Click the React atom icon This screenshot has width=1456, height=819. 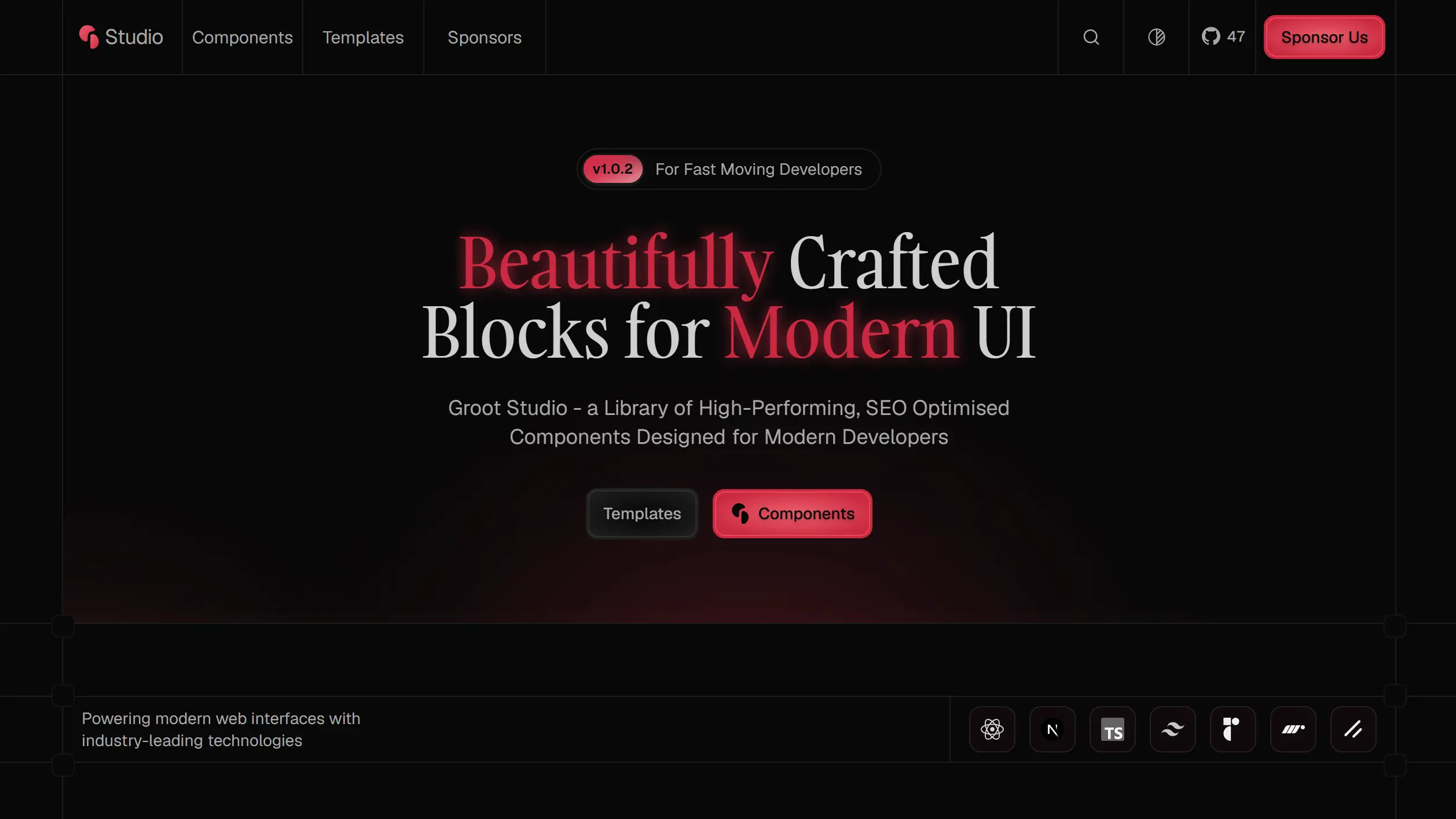pos(992,729)
